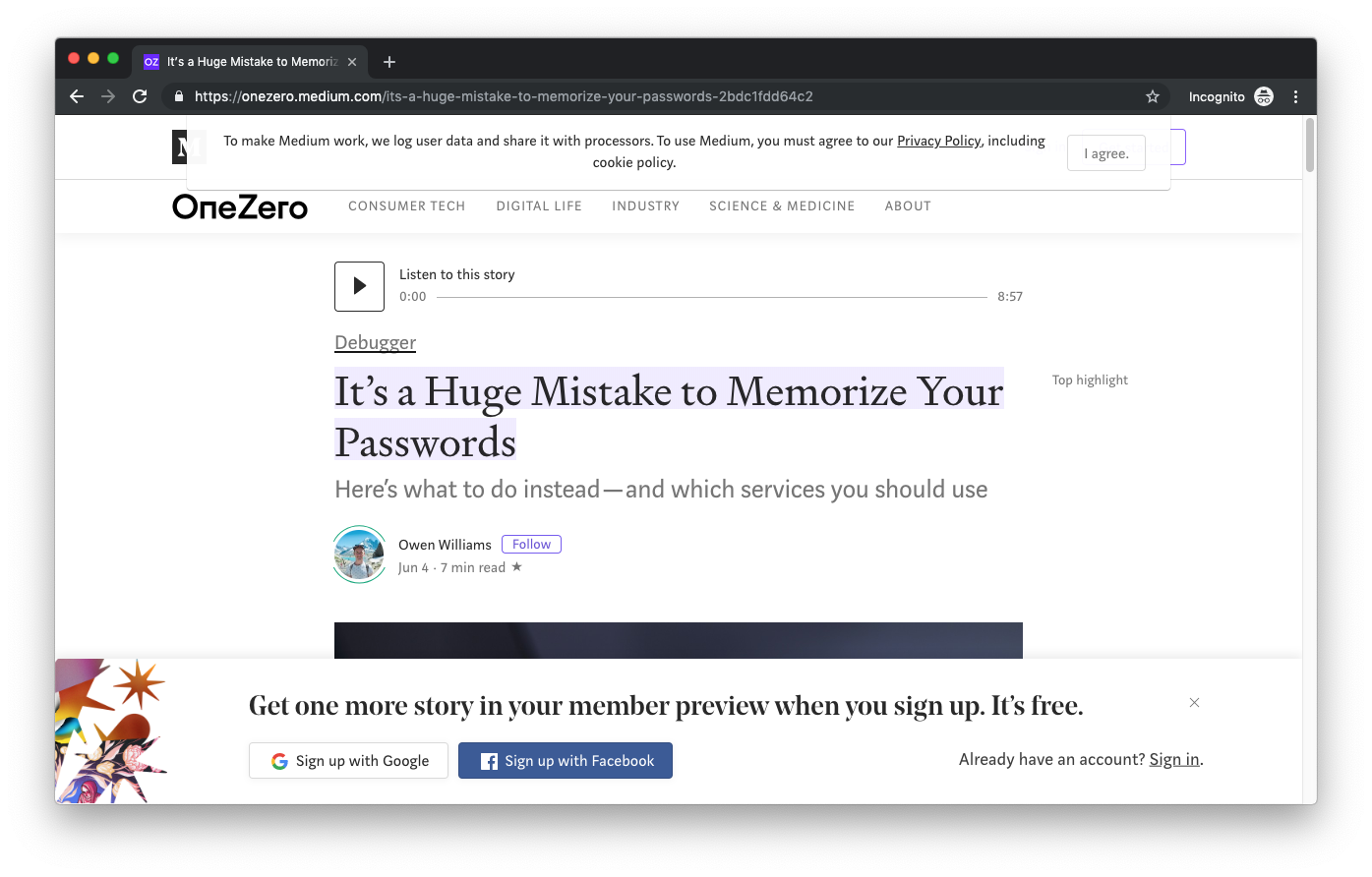Open the Science & Medicine section

tap(782, 206)
